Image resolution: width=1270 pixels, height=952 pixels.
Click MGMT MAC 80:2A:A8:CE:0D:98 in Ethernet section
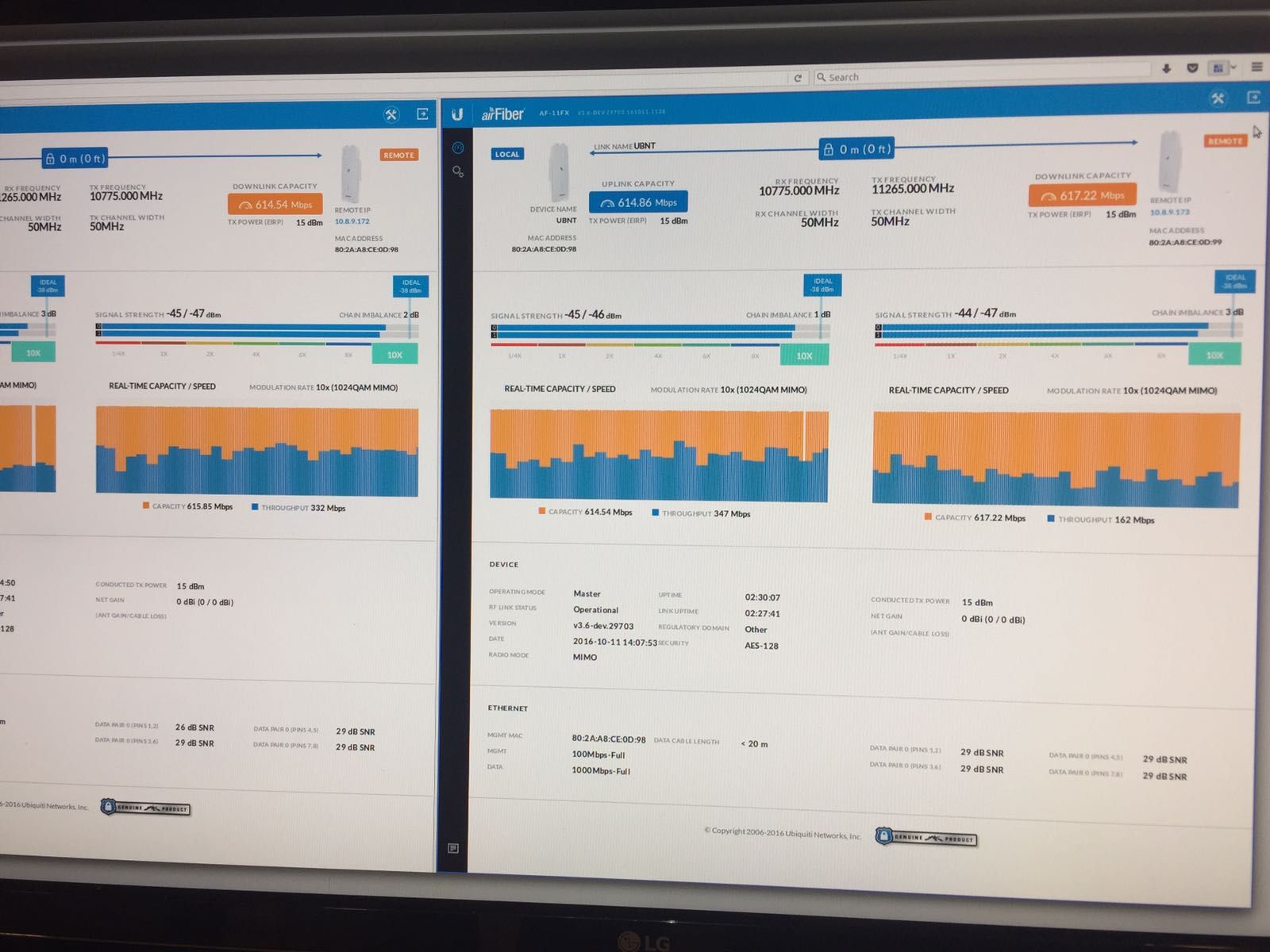point(609,739)
